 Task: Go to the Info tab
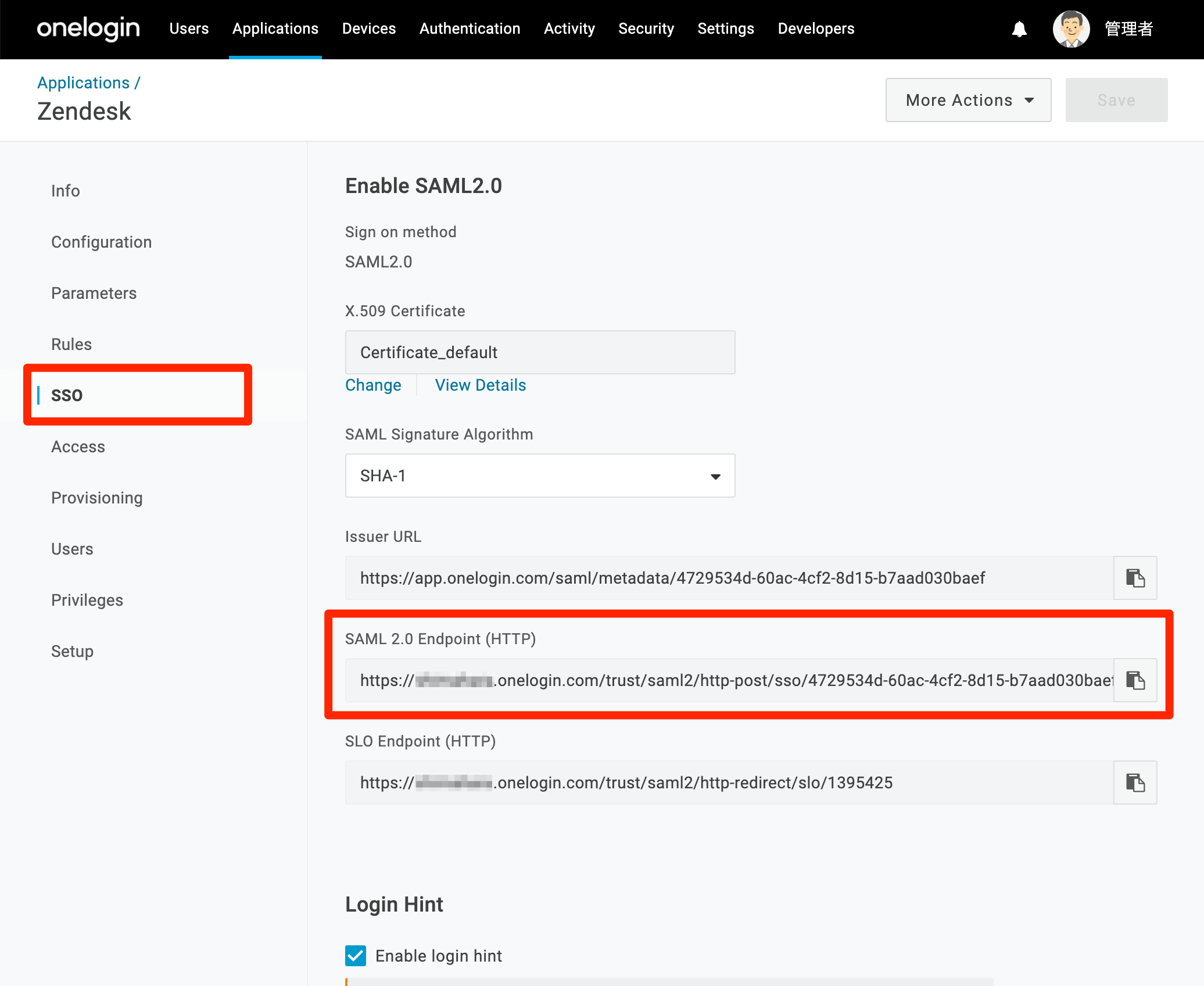[x=66, y=191]
